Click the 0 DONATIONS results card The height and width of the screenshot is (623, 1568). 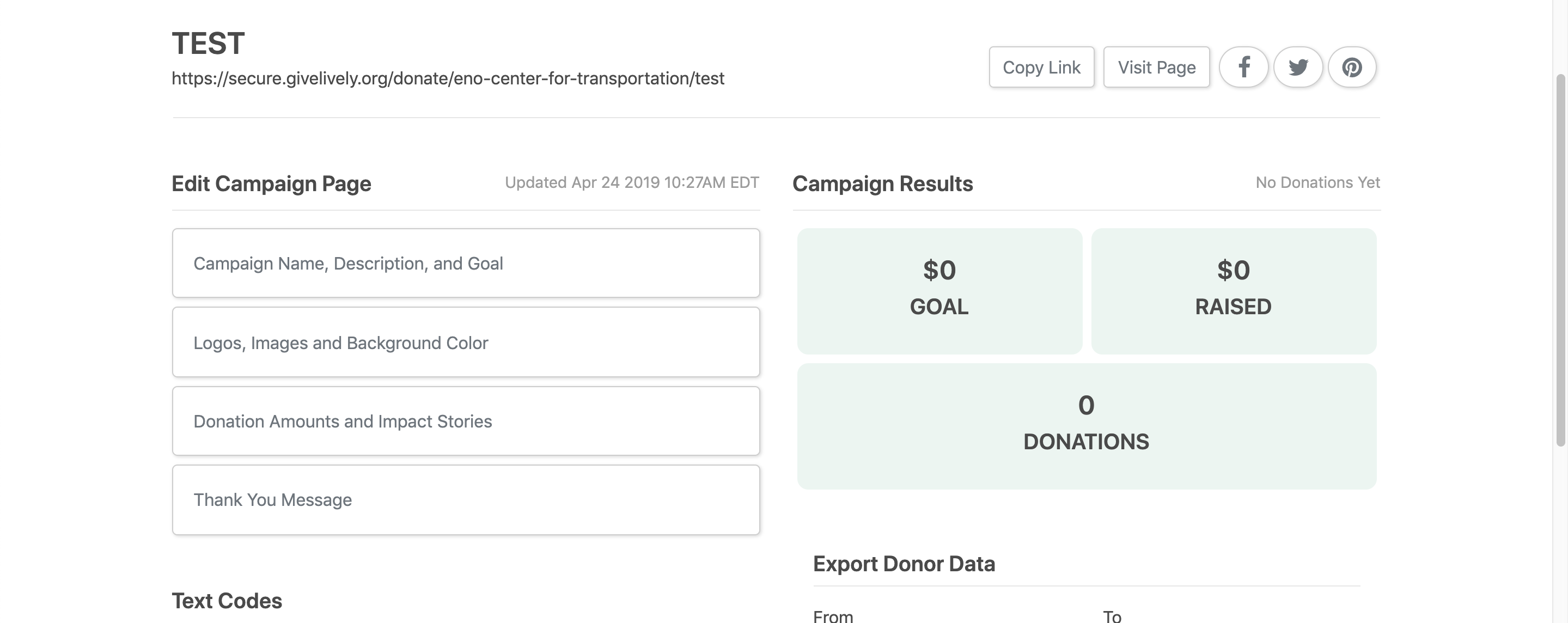(1087, 426)
